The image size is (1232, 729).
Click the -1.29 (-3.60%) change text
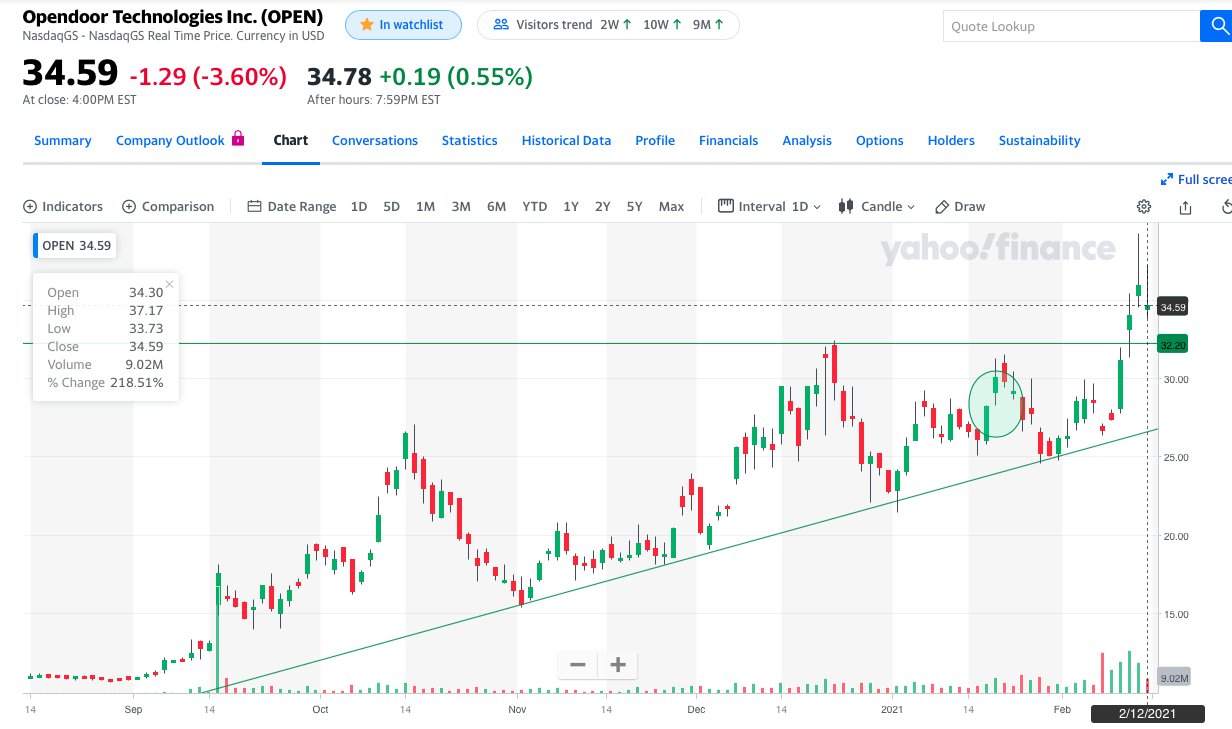coord(208,76)
